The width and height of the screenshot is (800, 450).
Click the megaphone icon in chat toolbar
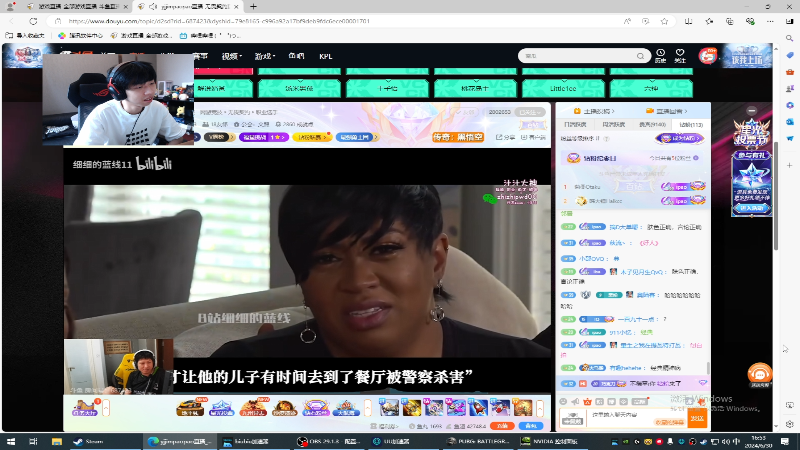(576, 402)
